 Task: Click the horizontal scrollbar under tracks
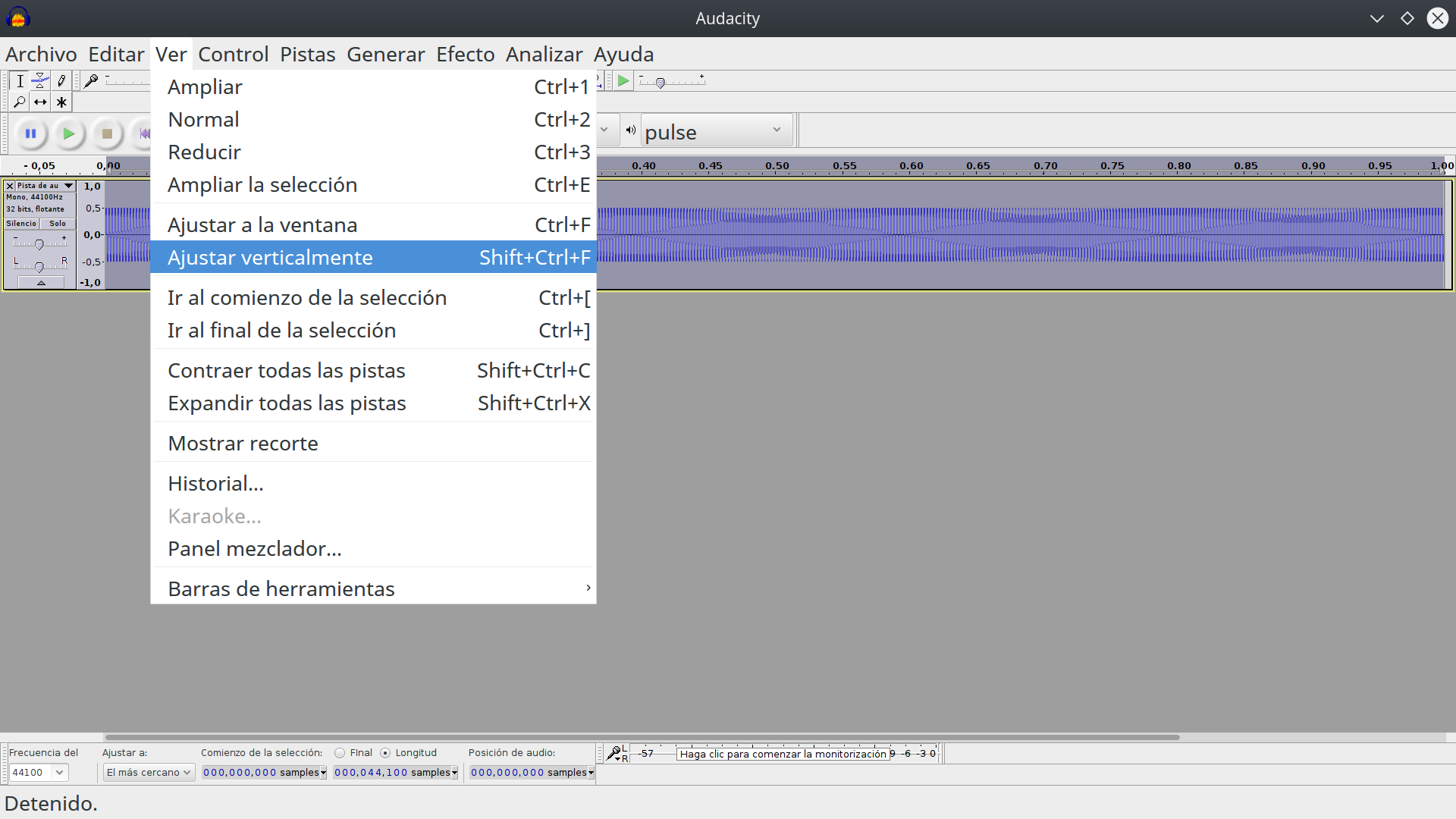tap(642, 737)
